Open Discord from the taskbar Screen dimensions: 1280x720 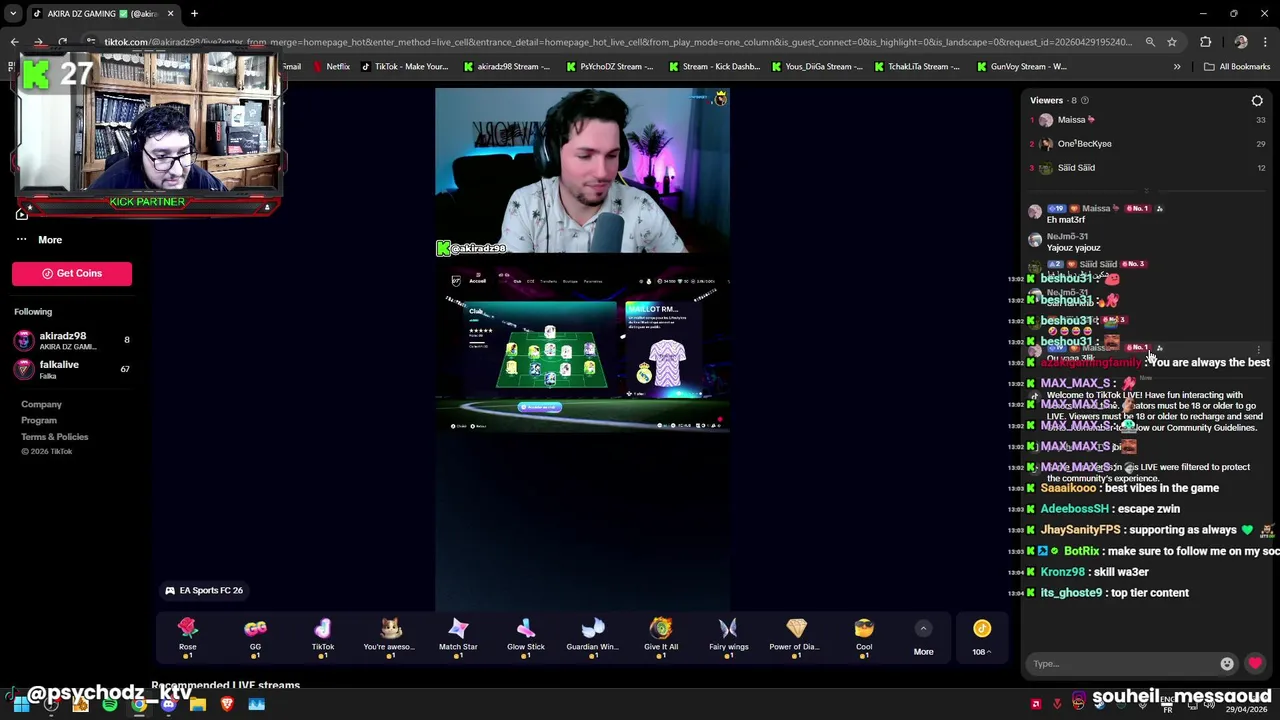click(168, 704)
